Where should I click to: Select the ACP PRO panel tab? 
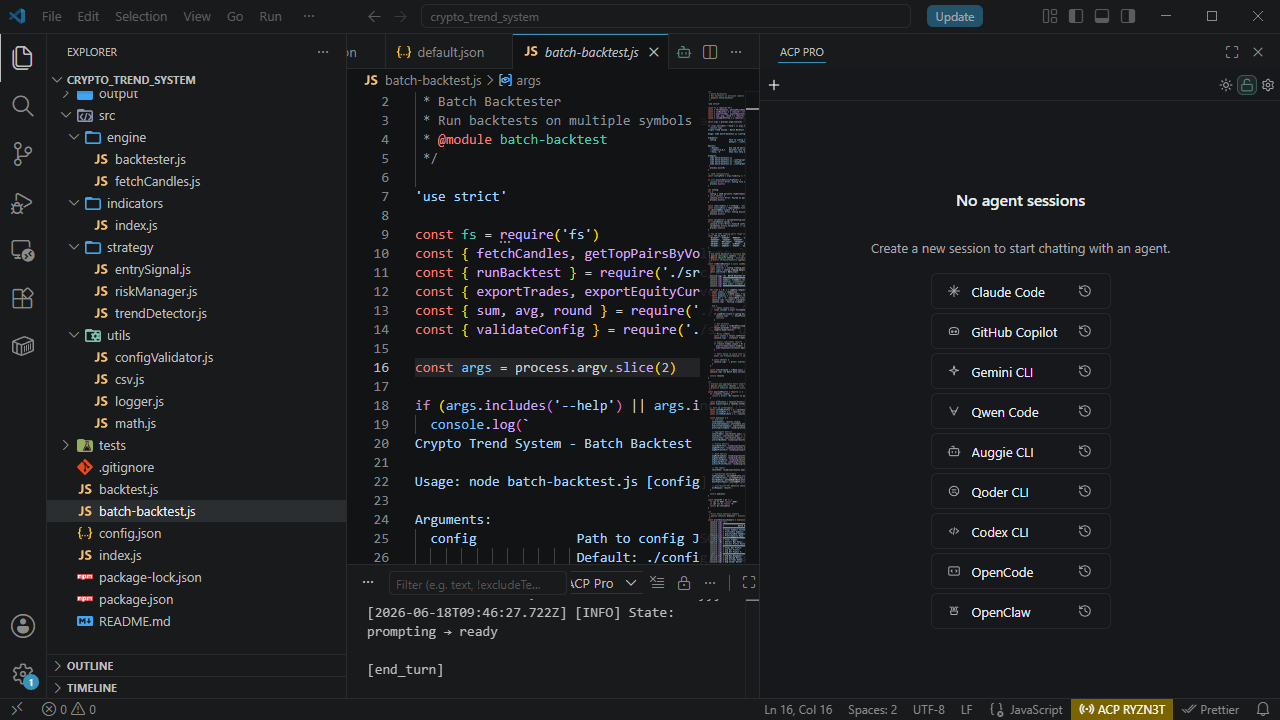tap(802, 52)
